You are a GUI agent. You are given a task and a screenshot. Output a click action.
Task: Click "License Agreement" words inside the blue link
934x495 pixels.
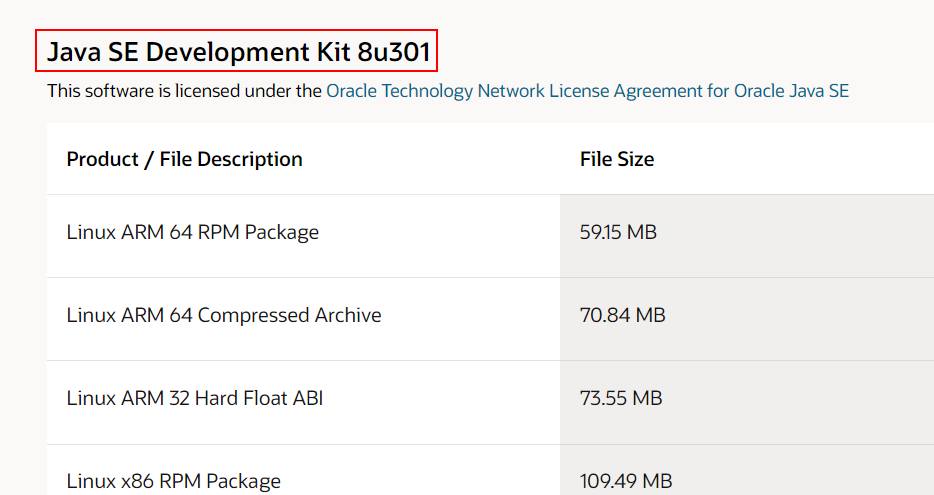(626, 91)
